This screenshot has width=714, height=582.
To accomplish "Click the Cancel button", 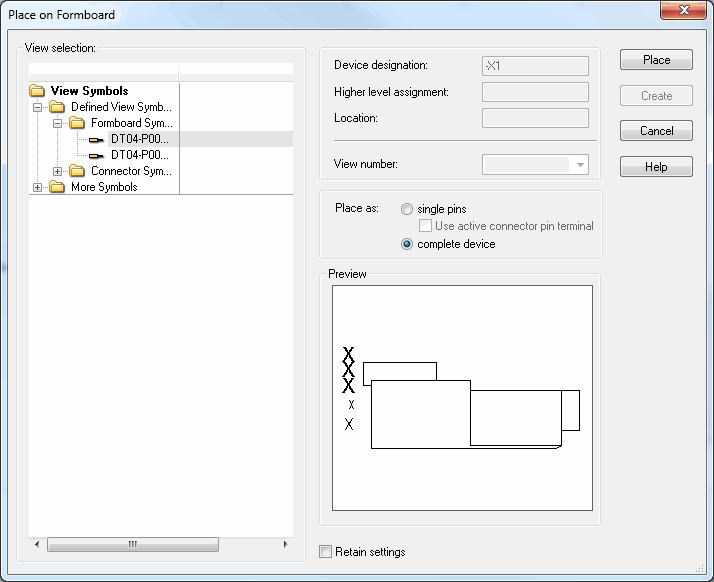I will (656, 131).
